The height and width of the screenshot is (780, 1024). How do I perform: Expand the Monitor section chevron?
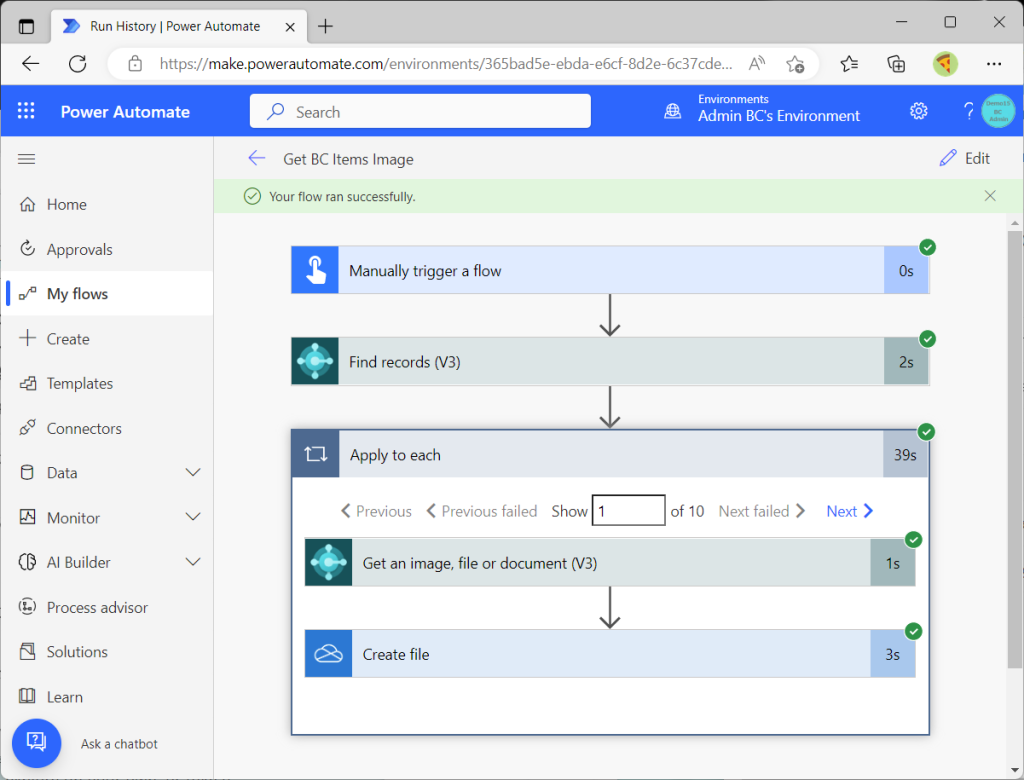(x=193, y=517)
